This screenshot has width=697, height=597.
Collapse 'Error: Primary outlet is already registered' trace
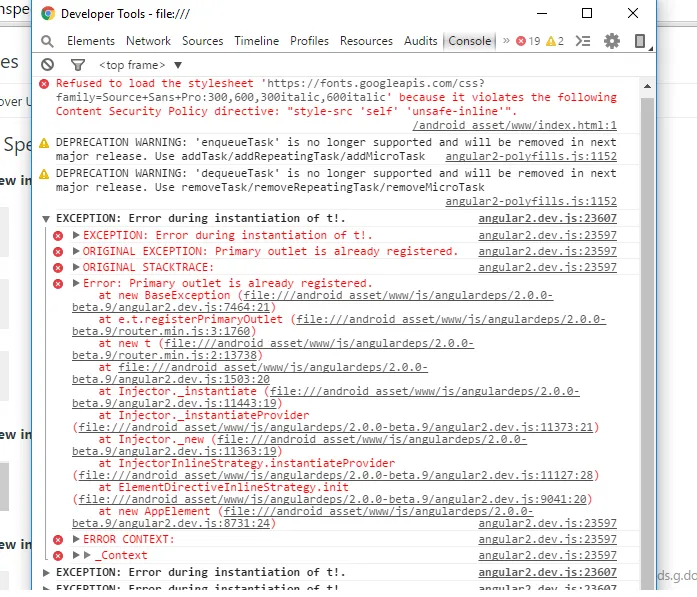pyautogui.click(x=76, y=283)
